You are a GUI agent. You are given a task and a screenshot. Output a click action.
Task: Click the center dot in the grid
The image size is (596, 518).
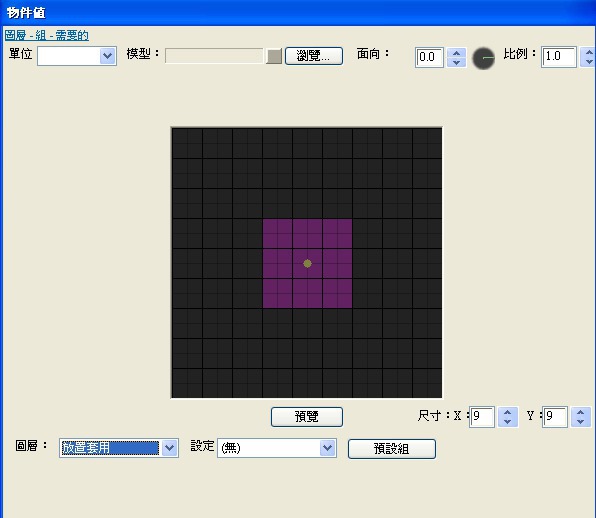click(308, 263)
